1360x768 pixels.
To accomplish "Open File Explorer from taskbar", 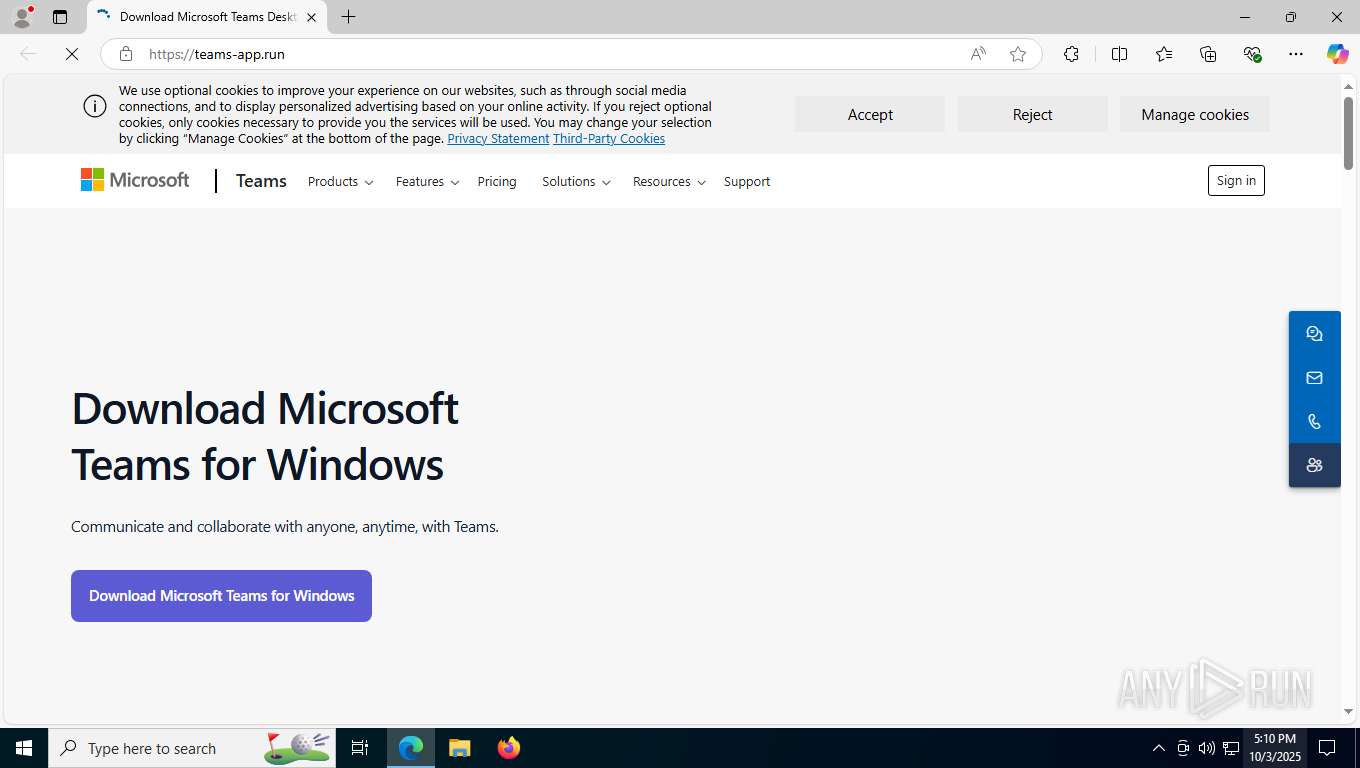I will pyautogui.click(x=459, y=748).
